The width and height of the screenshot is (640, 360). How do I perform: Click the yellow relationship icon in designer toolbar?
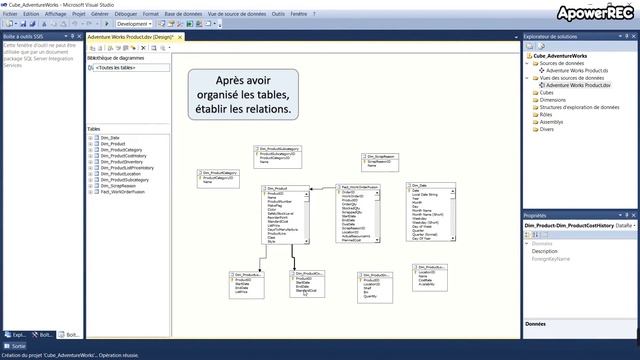pyautogui.click(x=133, y=48)
